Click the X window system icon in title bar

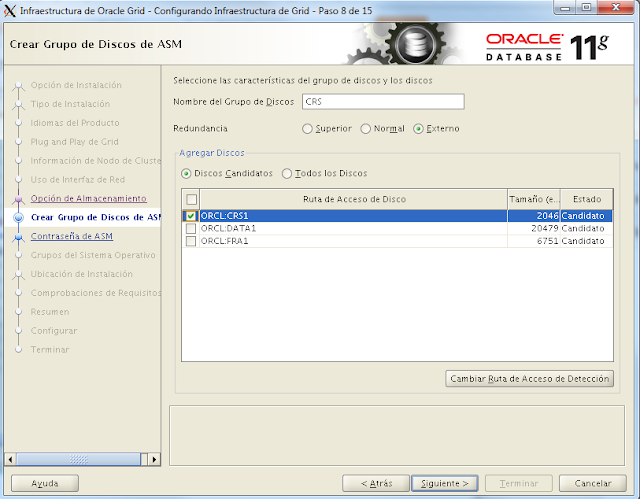click(x=10, y=11)
